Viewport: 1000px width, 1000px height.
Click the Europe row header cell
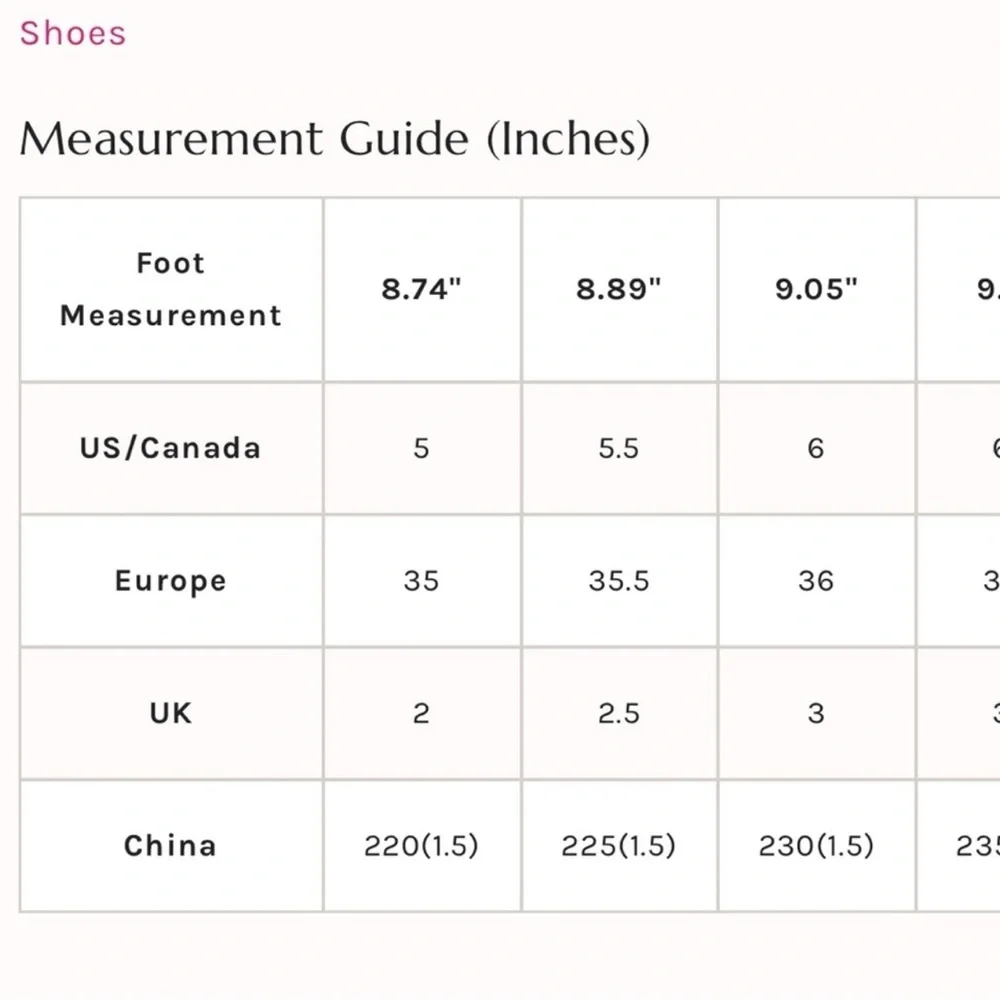pyautogui.click(x=171, y=580)
